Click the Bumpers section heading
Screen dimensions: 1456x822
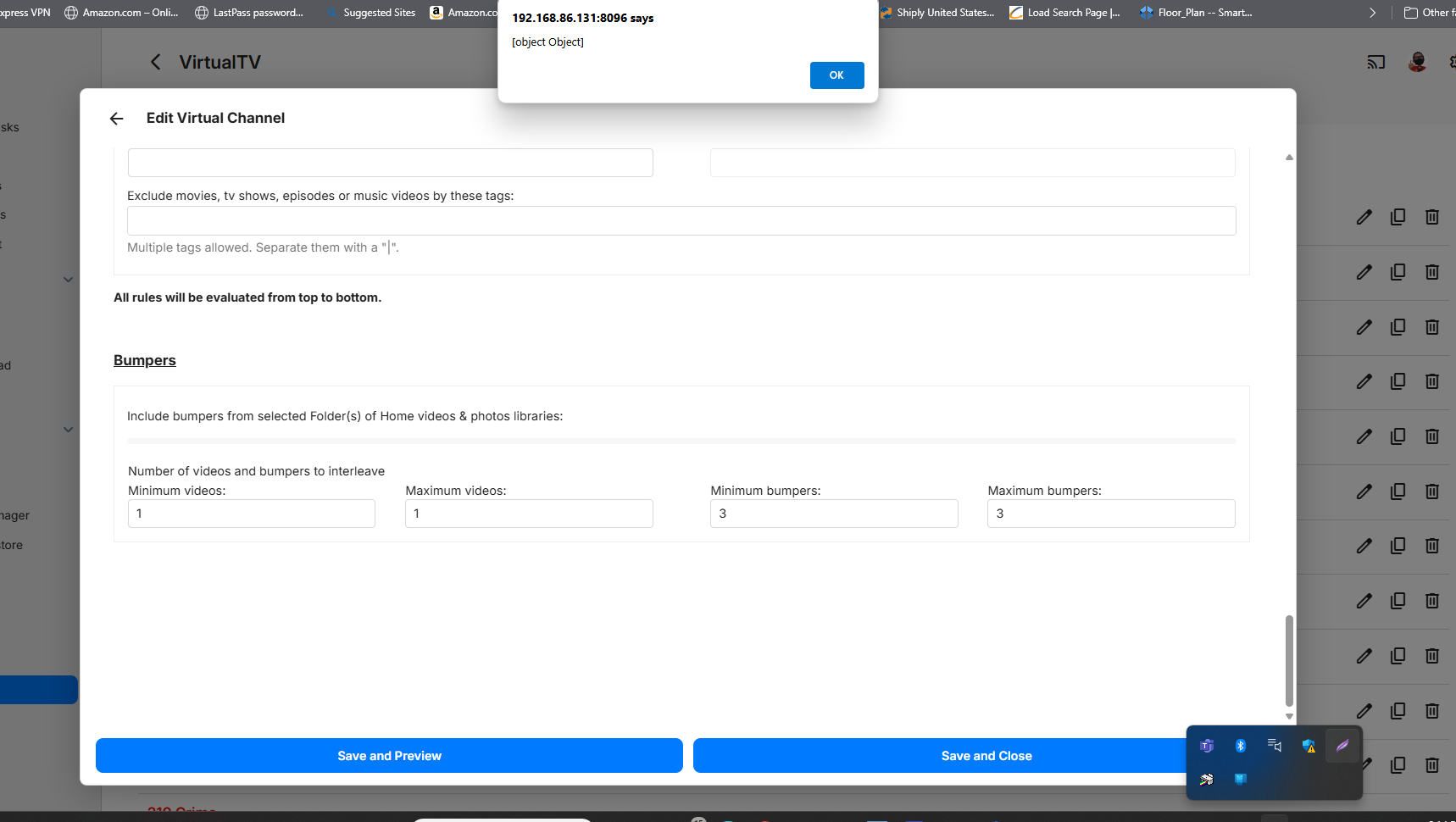(x=145, y=360)
